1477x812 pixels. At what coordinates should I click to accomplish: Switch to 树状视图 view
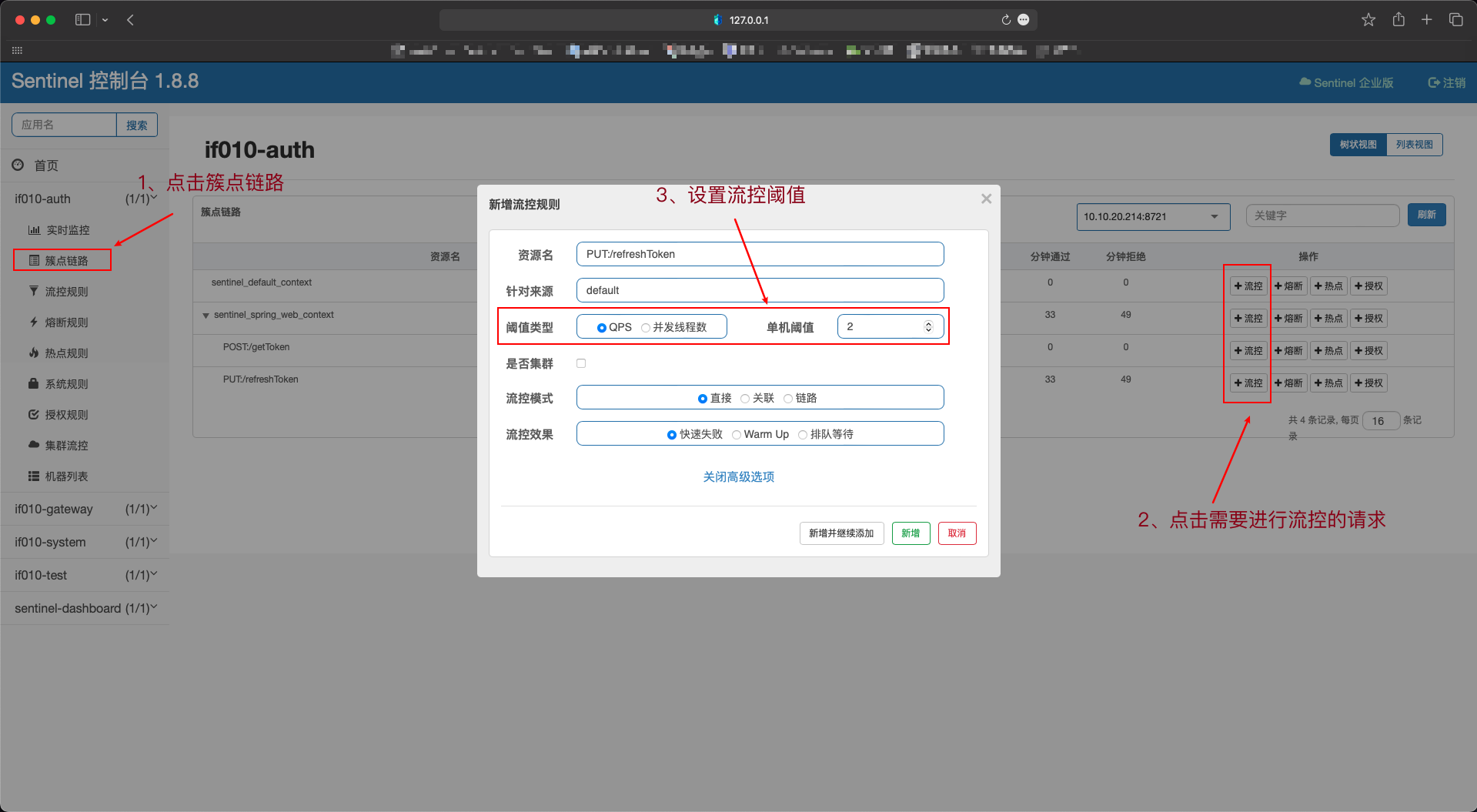click(x=1358, y=145)
